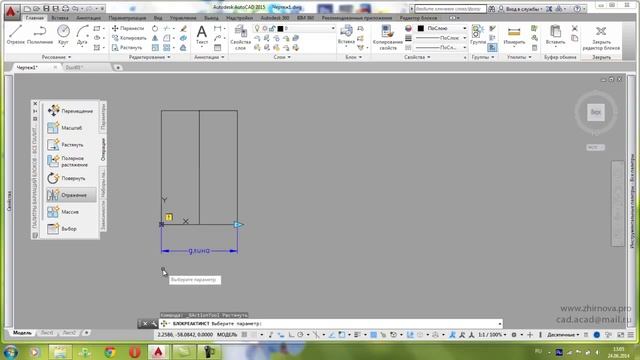Click the blue triangle grip of the parameter

pos(238,224)
